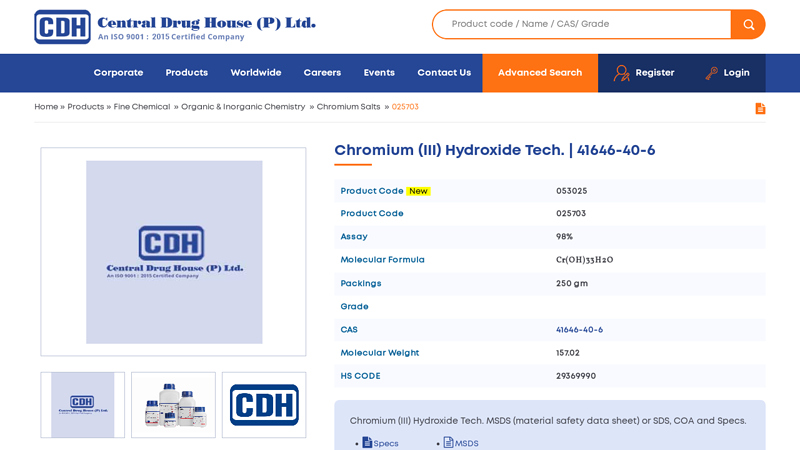
Task: Click the orange document icon beside breadcrumb
Action: 760,108
